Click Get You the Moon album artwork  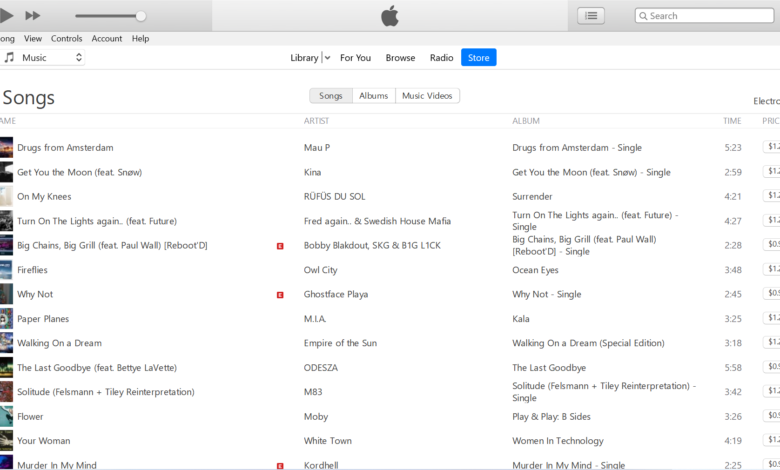click(x=6, y=172)
